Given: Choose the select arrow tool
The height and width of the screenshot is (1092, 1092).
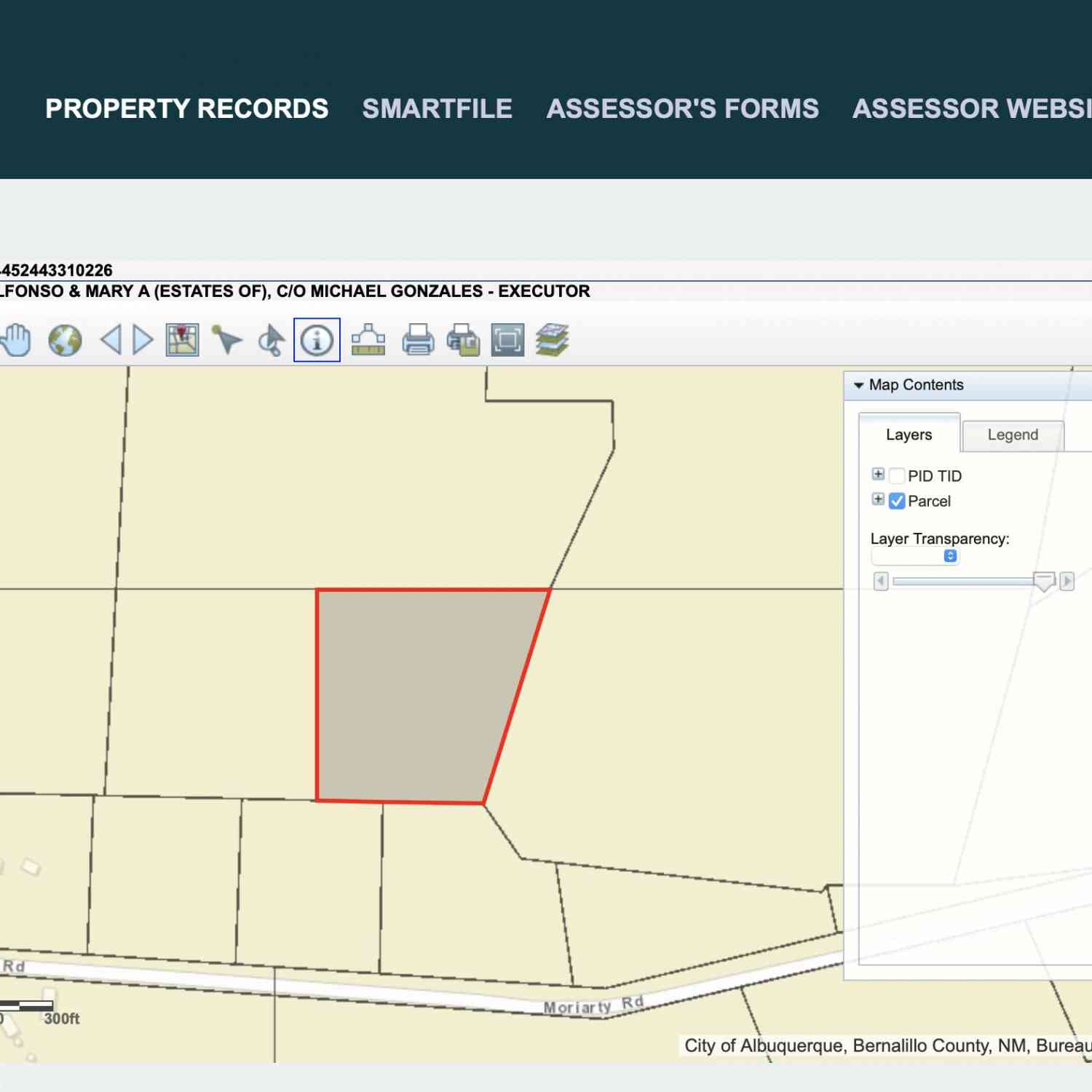Looking at the screenshot, I should [x=226, y=340].
